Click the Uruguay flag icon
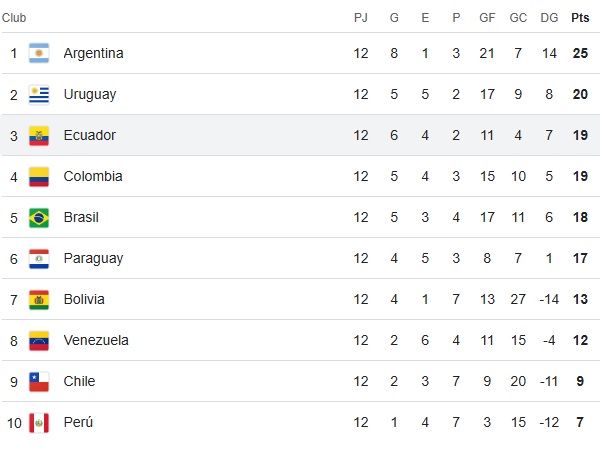Viewport: 600px width, 450px height. coord(39,94)
